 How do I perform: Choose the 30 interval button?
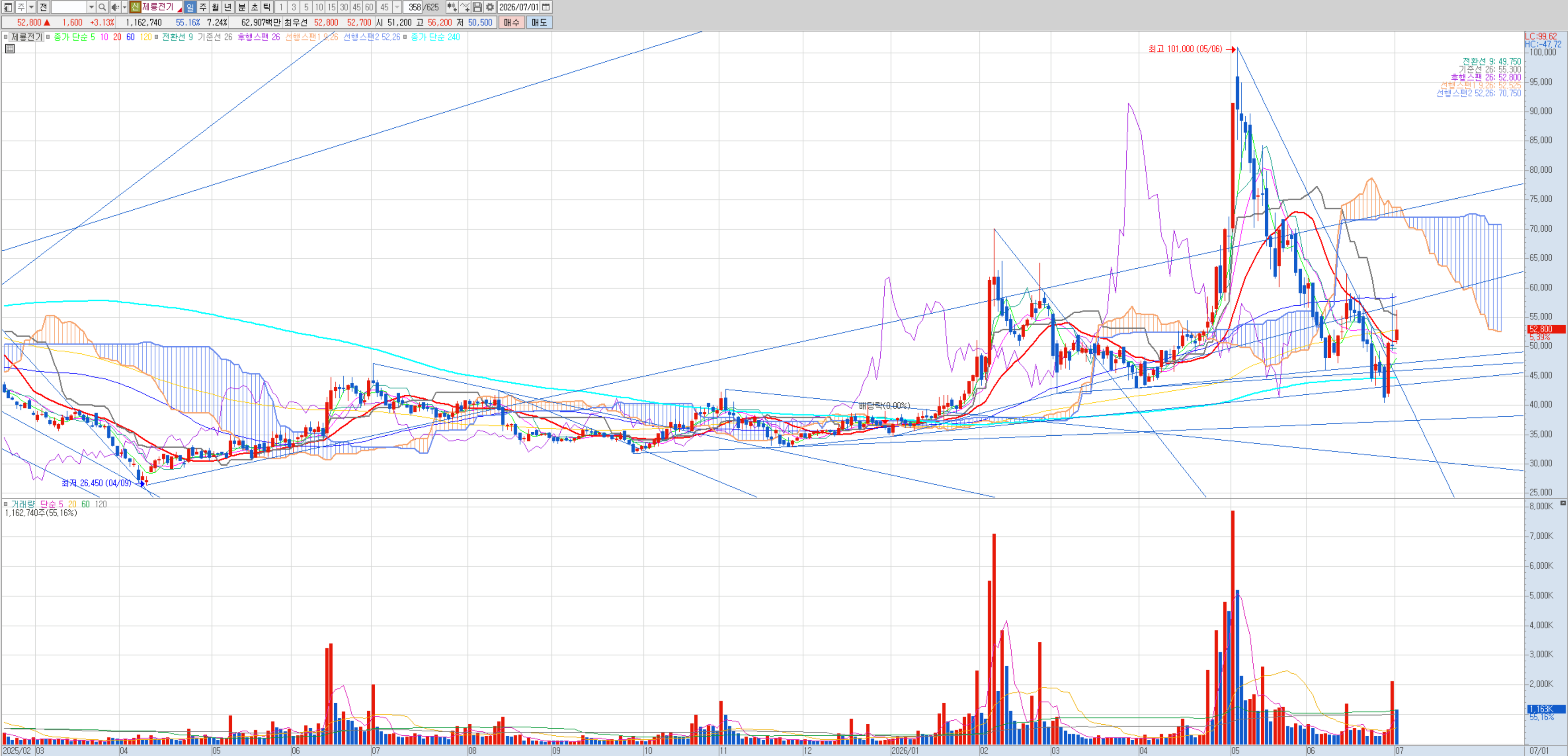tap(345, 7)
